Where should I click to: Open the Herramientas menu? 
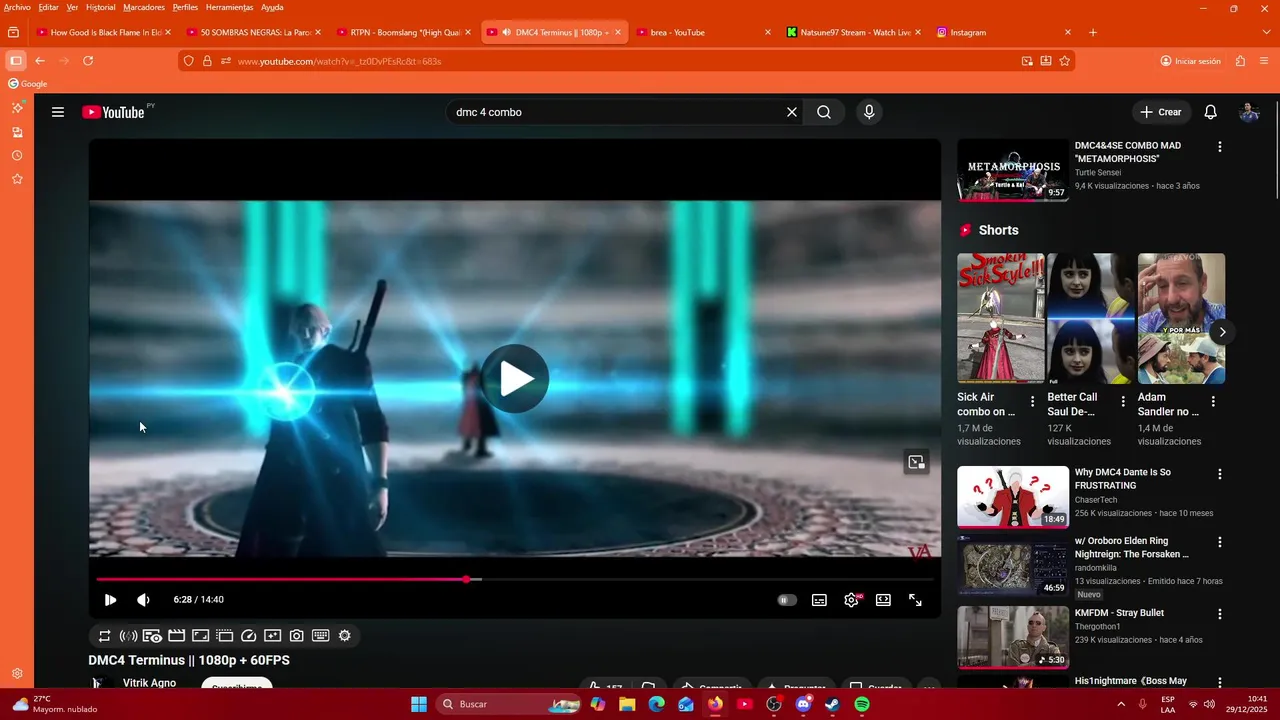tap(229, 7)
